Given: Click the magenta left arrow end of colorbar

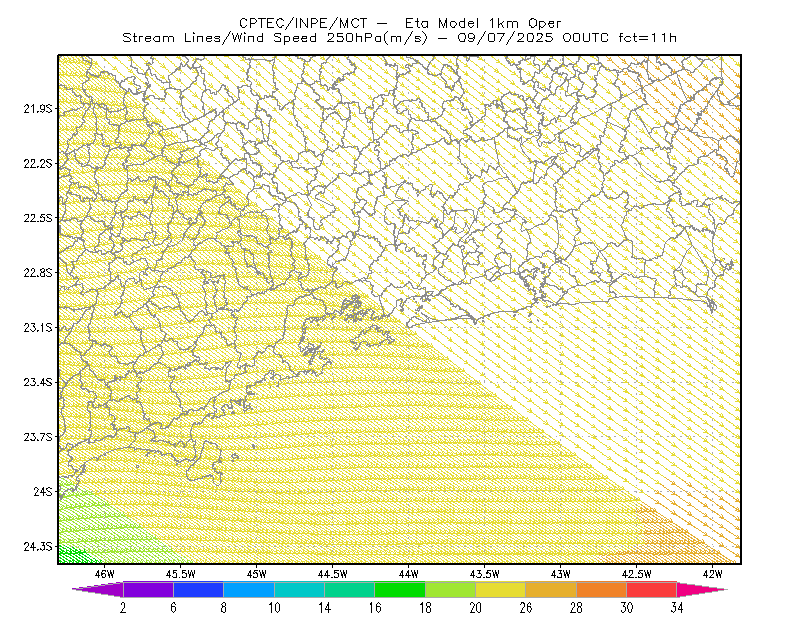Looking at the screenshot, I should 97,589.
